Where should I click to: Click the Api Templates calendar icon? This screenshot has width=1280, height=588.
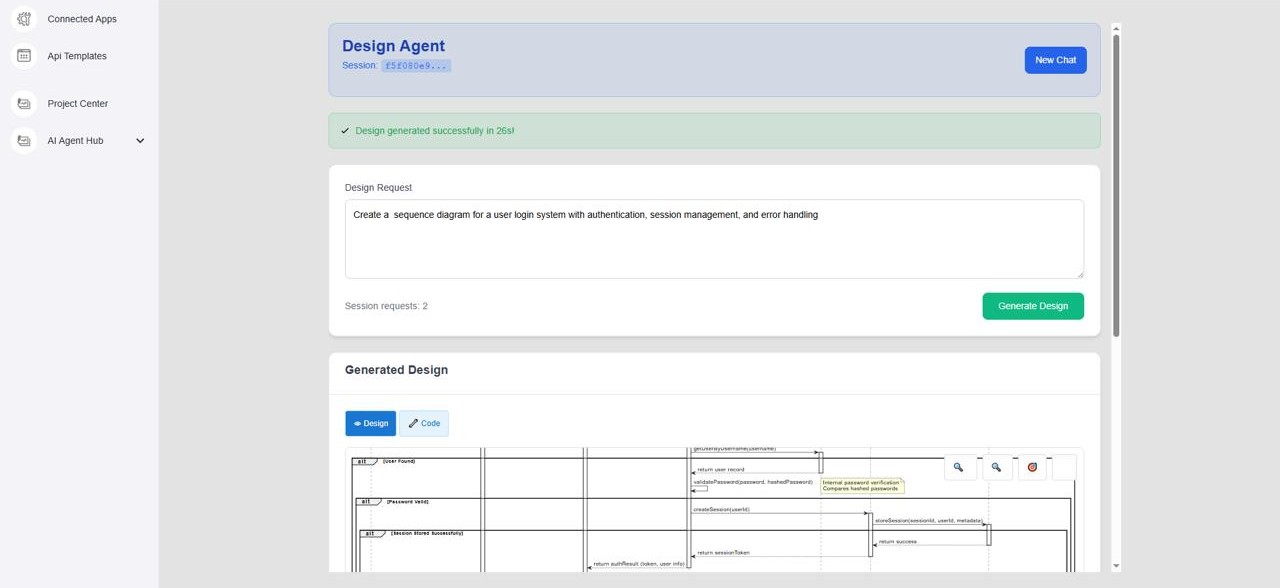(24, 56)
